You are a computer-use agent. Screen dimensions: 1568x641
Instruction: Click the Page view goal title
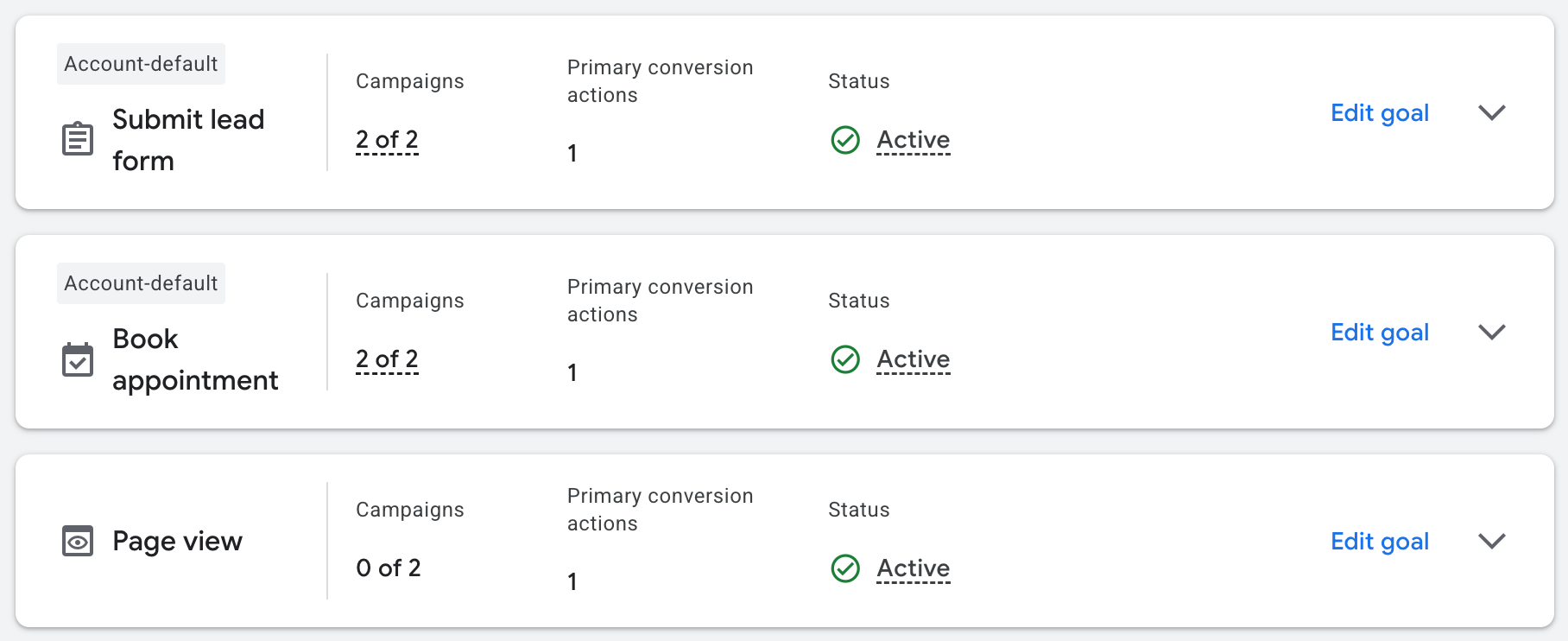[x=177, y=542]
